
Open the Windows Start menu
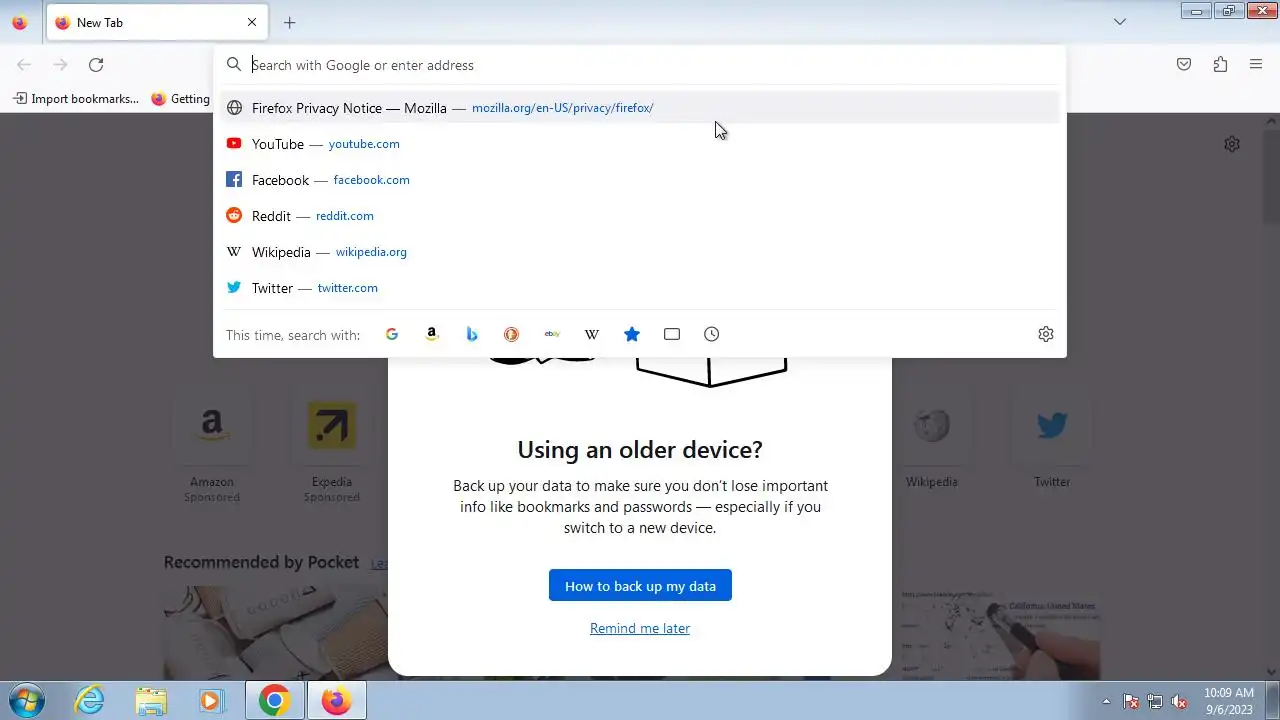25,700
